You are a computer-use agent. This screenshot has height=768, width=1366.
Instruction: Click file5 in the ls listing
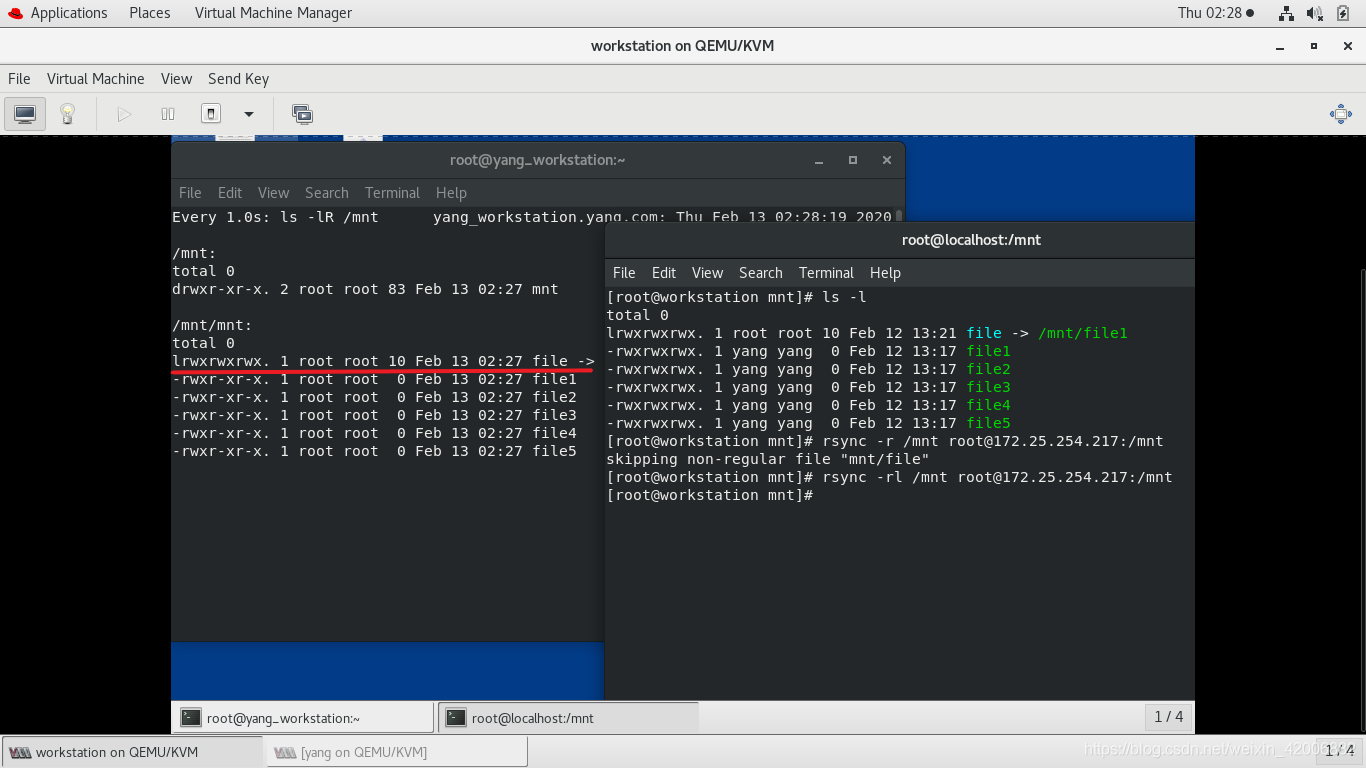988,423
